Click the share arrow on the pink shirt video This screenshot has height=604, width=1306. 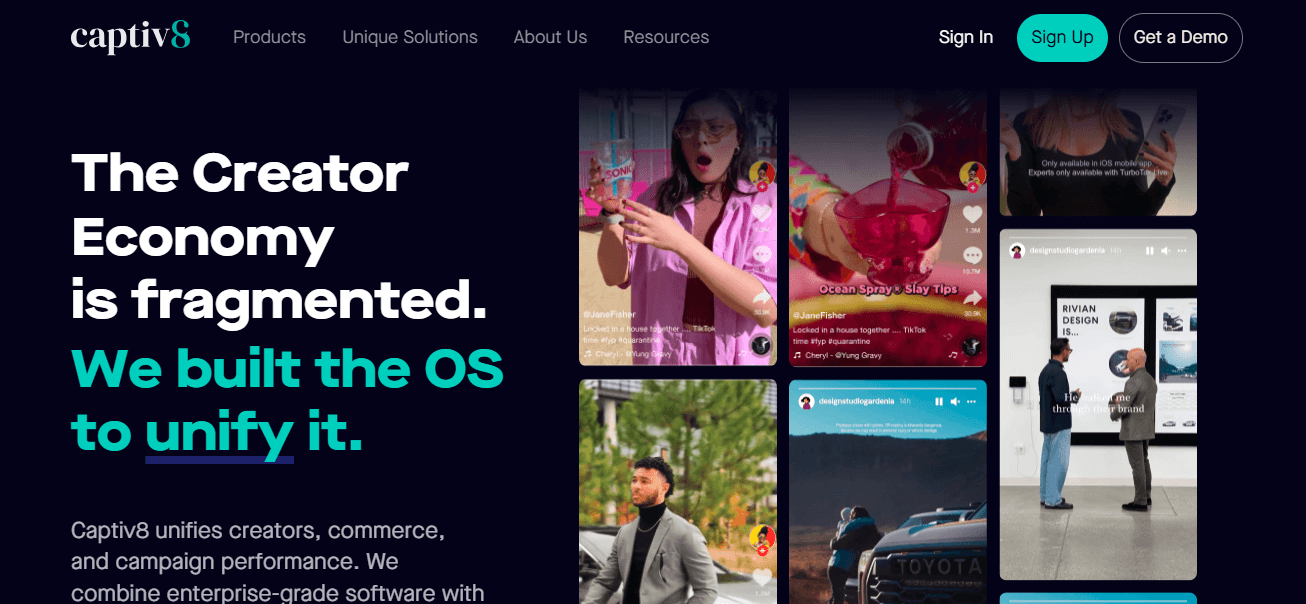(762, 297)
